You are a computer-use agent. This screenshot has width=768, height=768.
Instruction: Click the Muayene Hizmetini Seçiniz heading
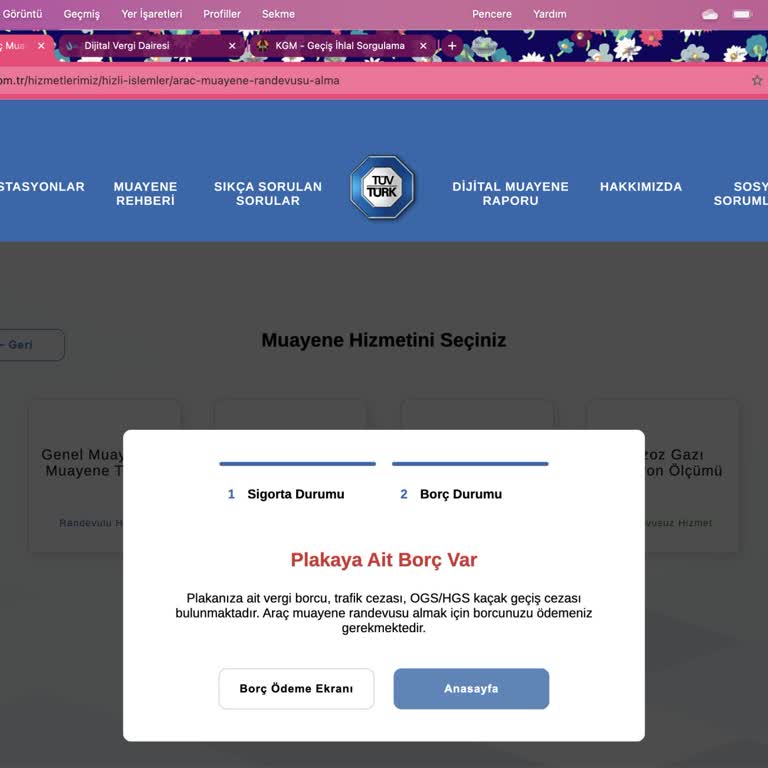pos(384,340)
